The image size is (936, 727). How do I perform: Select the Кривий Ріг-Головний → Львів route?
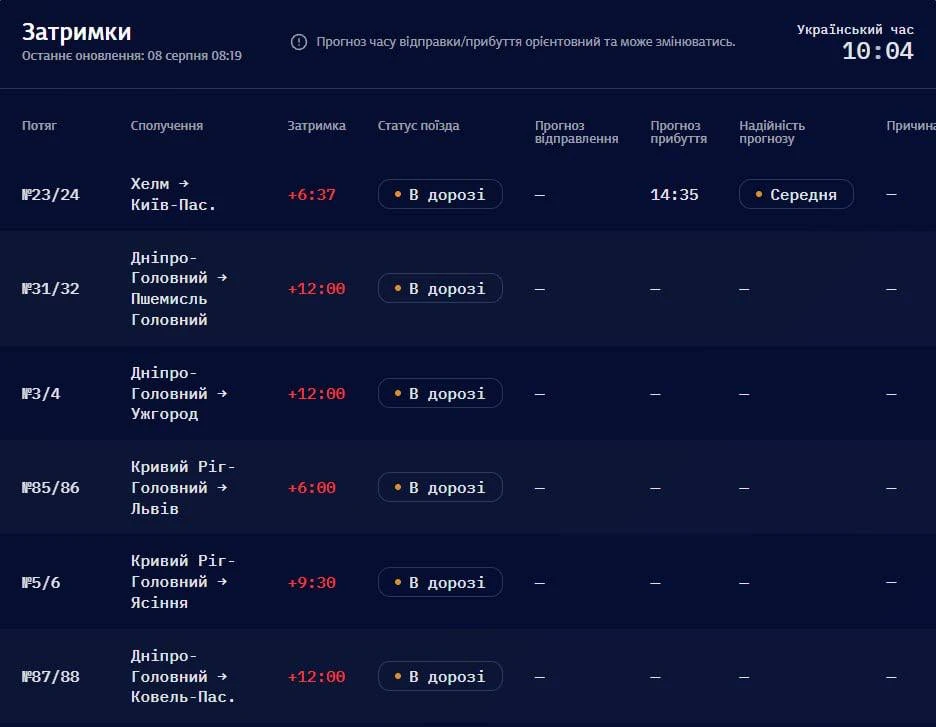[x=183, y=487]
